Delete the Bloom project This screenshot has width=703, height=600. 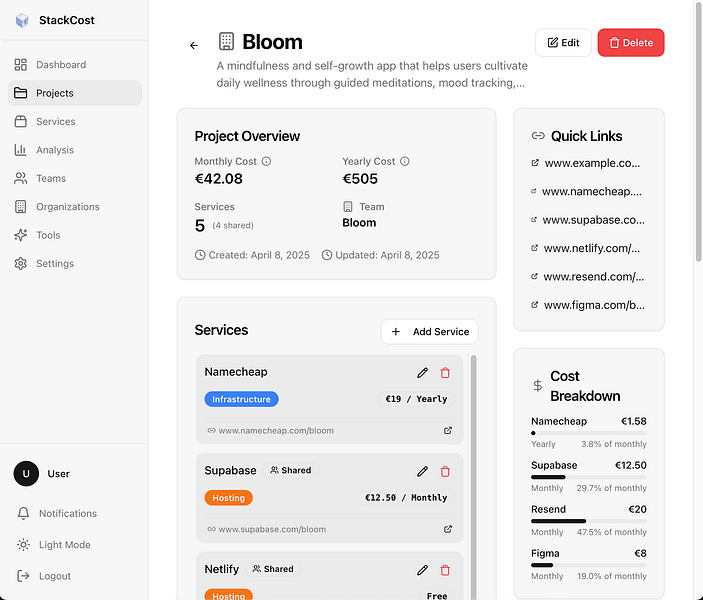631,43
